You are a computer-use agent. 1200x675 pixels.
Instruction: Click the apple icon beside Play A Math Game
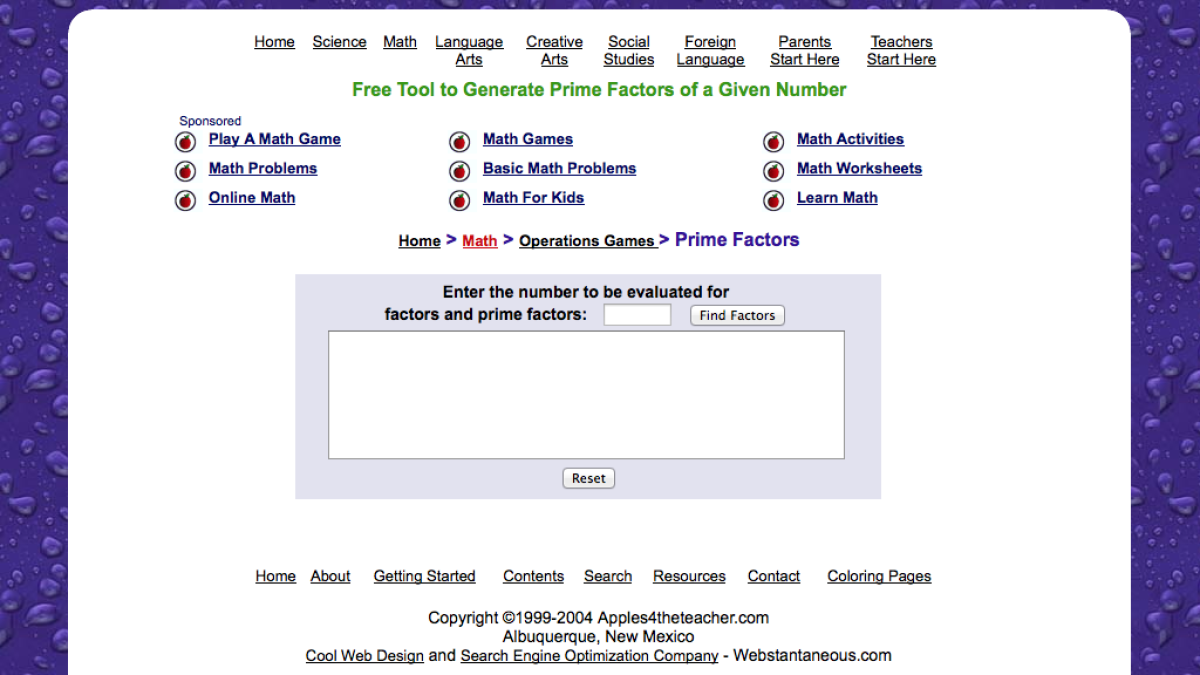click(x=185, y=141)
